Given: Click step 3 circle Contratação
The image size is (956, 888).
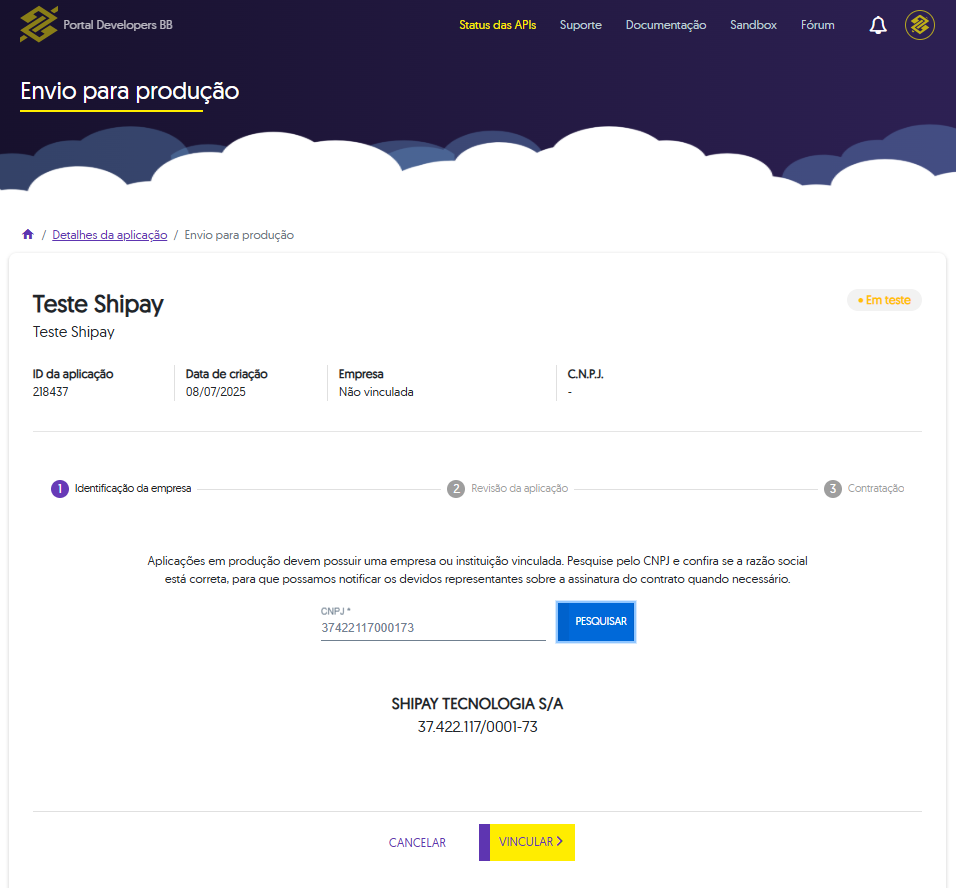Looking at the screenshot, I should [832, 489].
